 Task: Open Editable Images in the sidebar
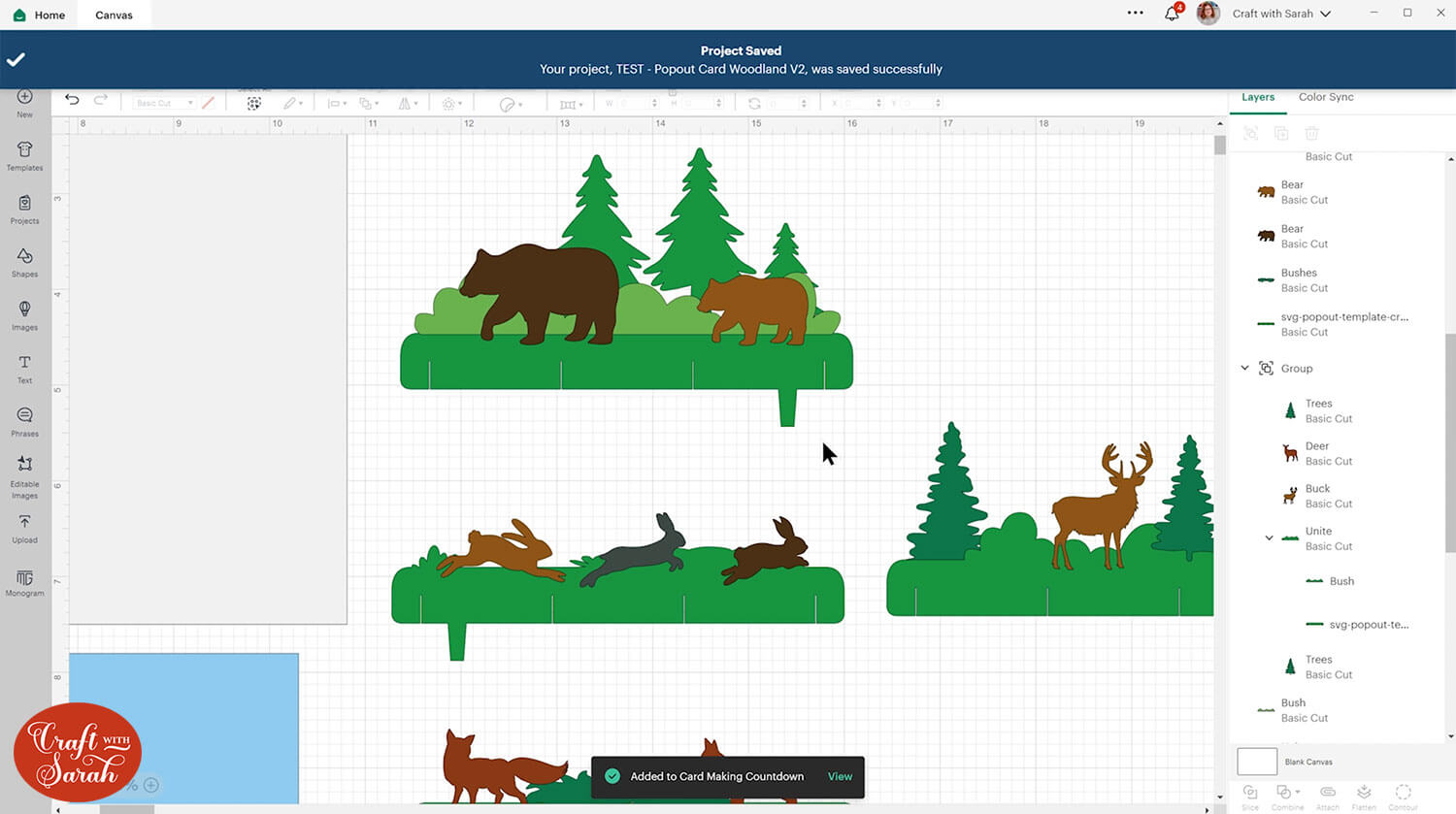click(x=25, y=476)
